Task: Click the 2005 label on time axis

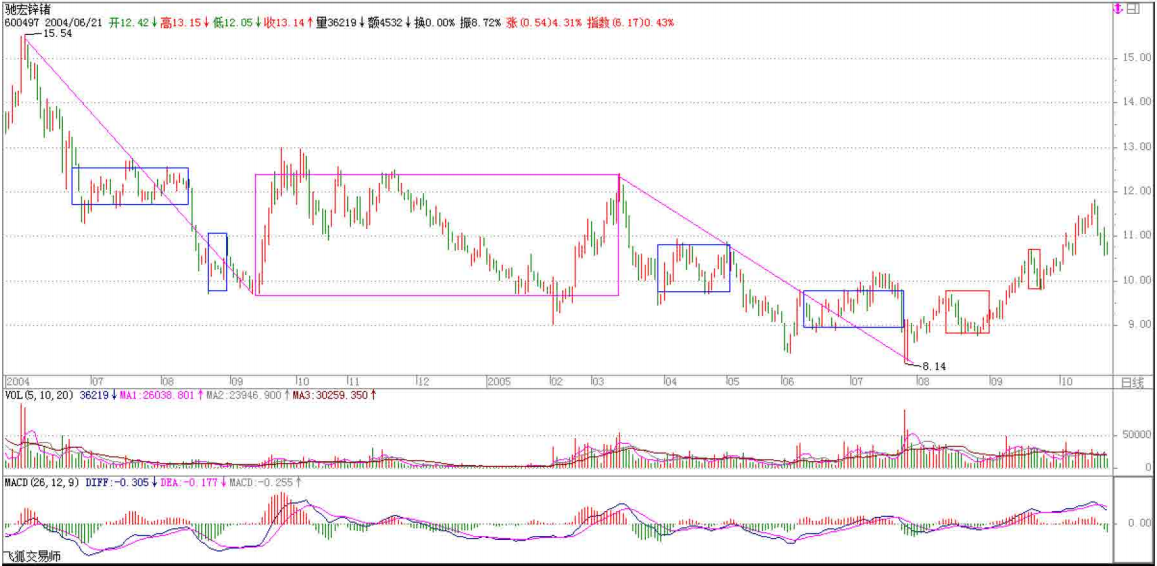Action: (x=499, y=382)
